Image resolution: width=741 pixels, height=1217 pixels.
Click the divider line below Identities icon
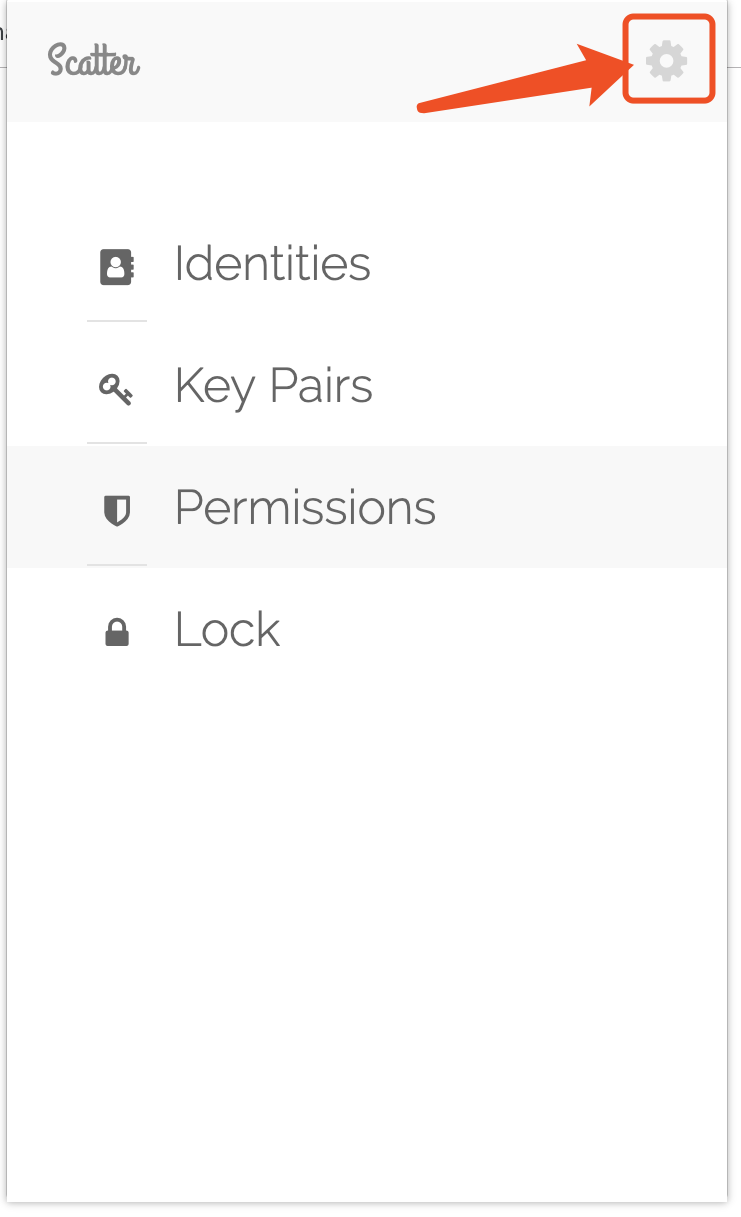point(117,321)
